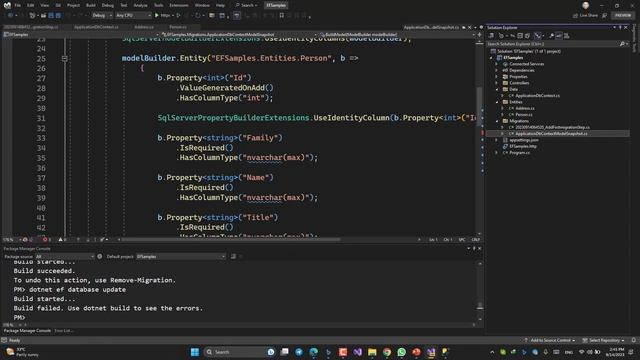Select the Controllers folder in Solution Explorer
Screen dimensions: 640x360
(x=519, y=83)
